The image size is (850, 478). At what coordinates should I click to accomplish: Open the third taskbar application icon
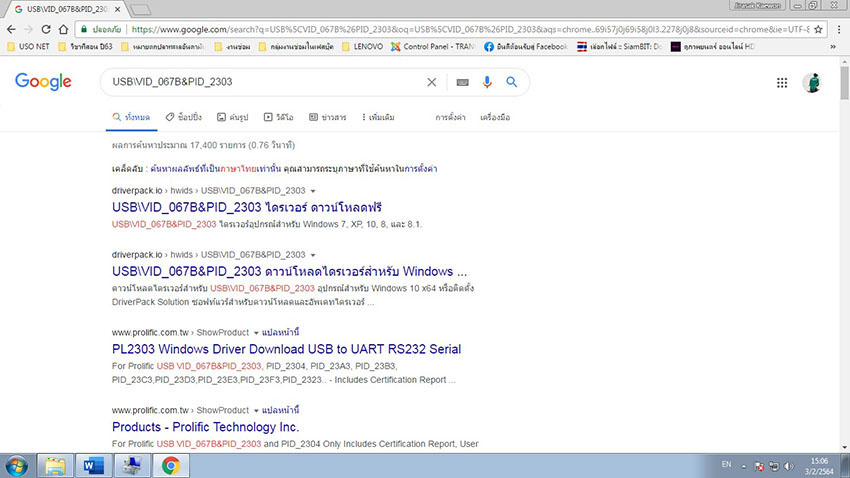[x=132, y=466]
